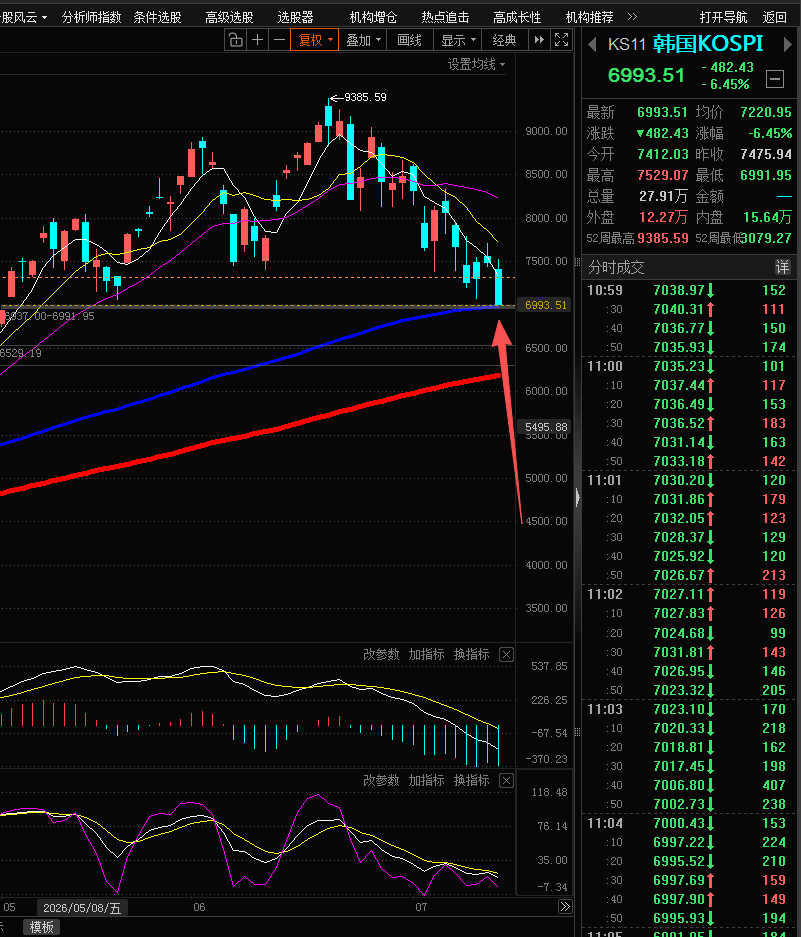The image size is (801, 937).
Task: Click the side panel collapse handle arrow
Action: pyautogui.click(x=577, y=497)
